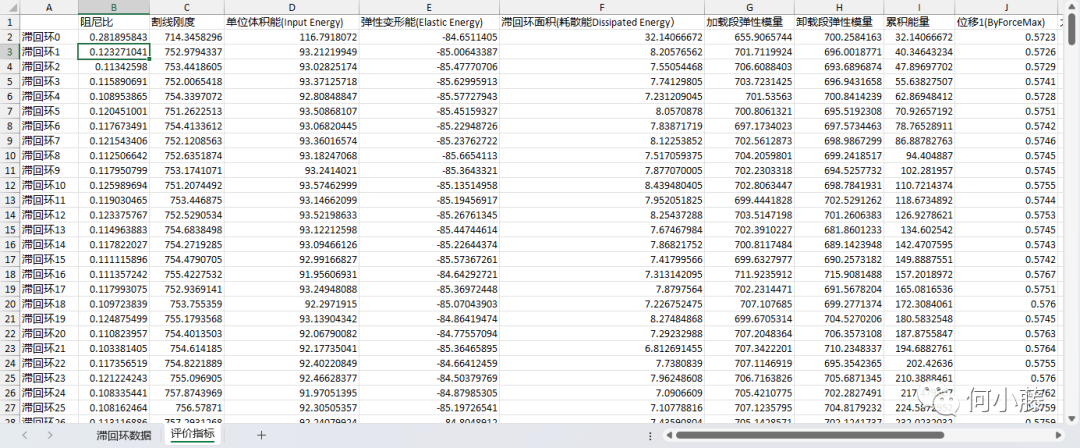Select row 27 header
Image resolution: width=1080 pixels, height=448 pixels.
click(x=10, y=407)
